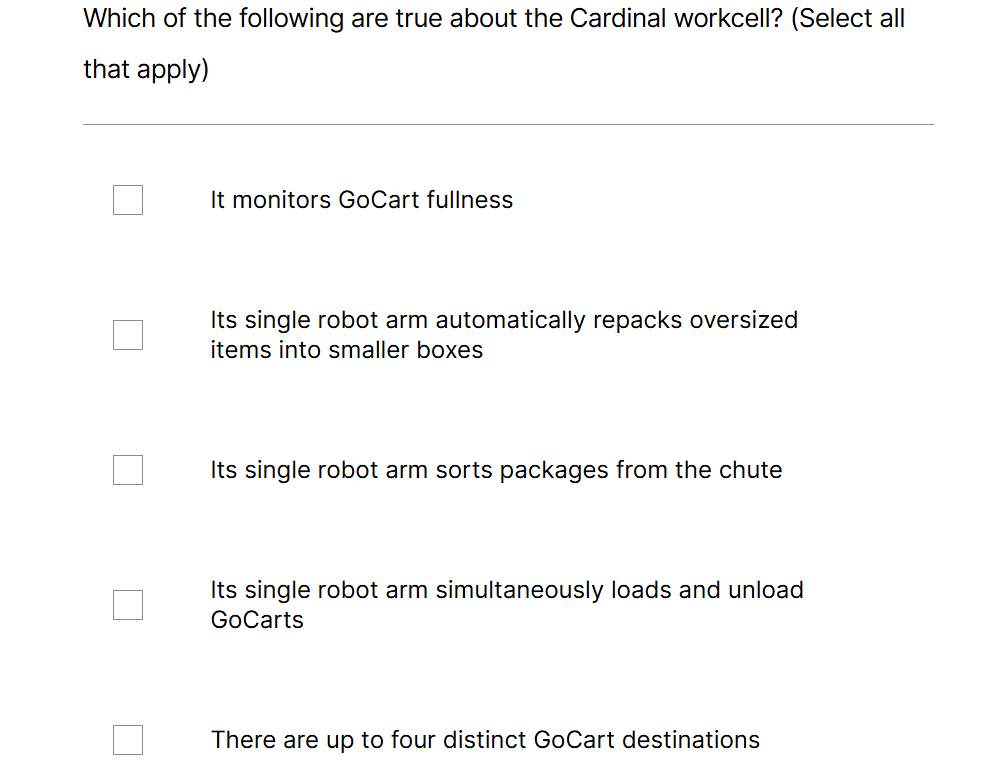Tick the checkbox for repacking oversized items
Image resolution: width=987 pixels, height=767 pixels.
tap(128, 335)
